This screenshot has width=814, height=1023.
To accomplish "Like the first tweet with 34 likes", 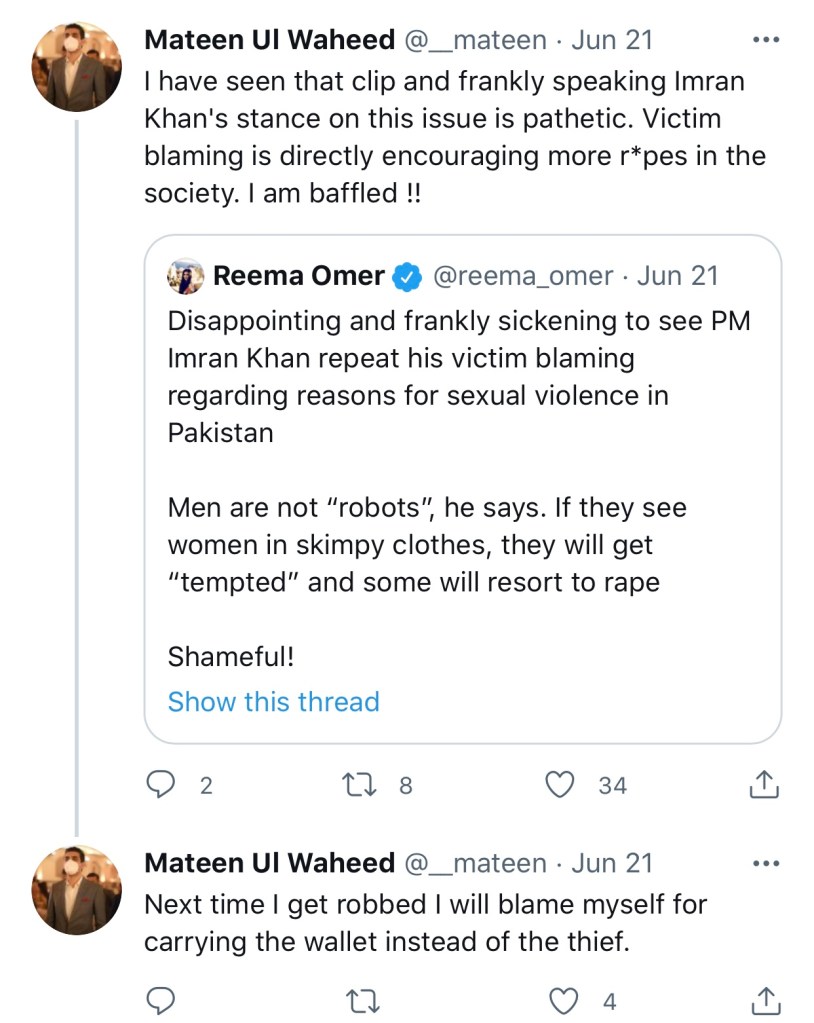I will pos(561,785).
